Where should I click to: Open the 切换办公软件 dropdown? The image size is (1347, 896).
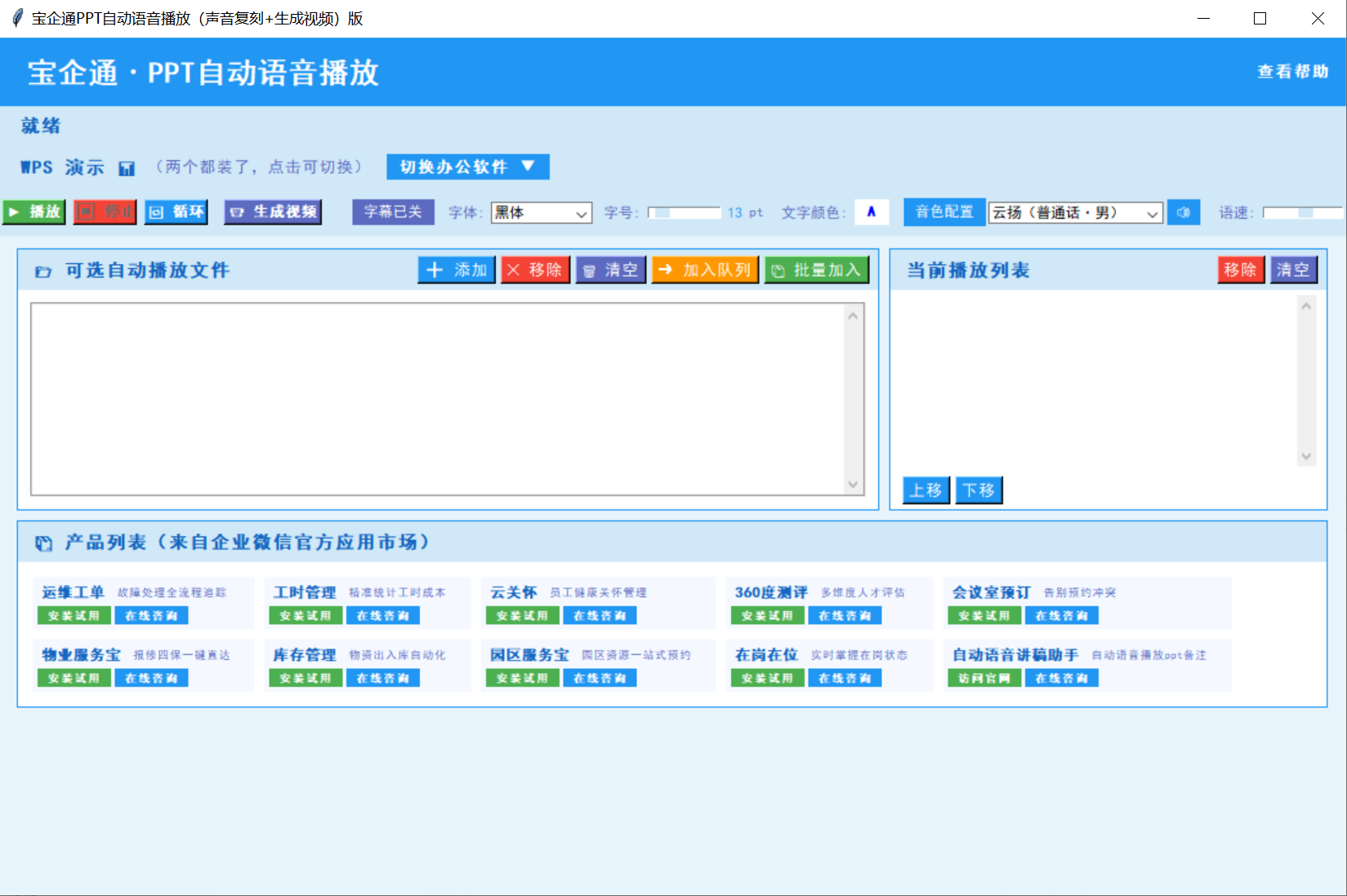click(x=468, y=167)
